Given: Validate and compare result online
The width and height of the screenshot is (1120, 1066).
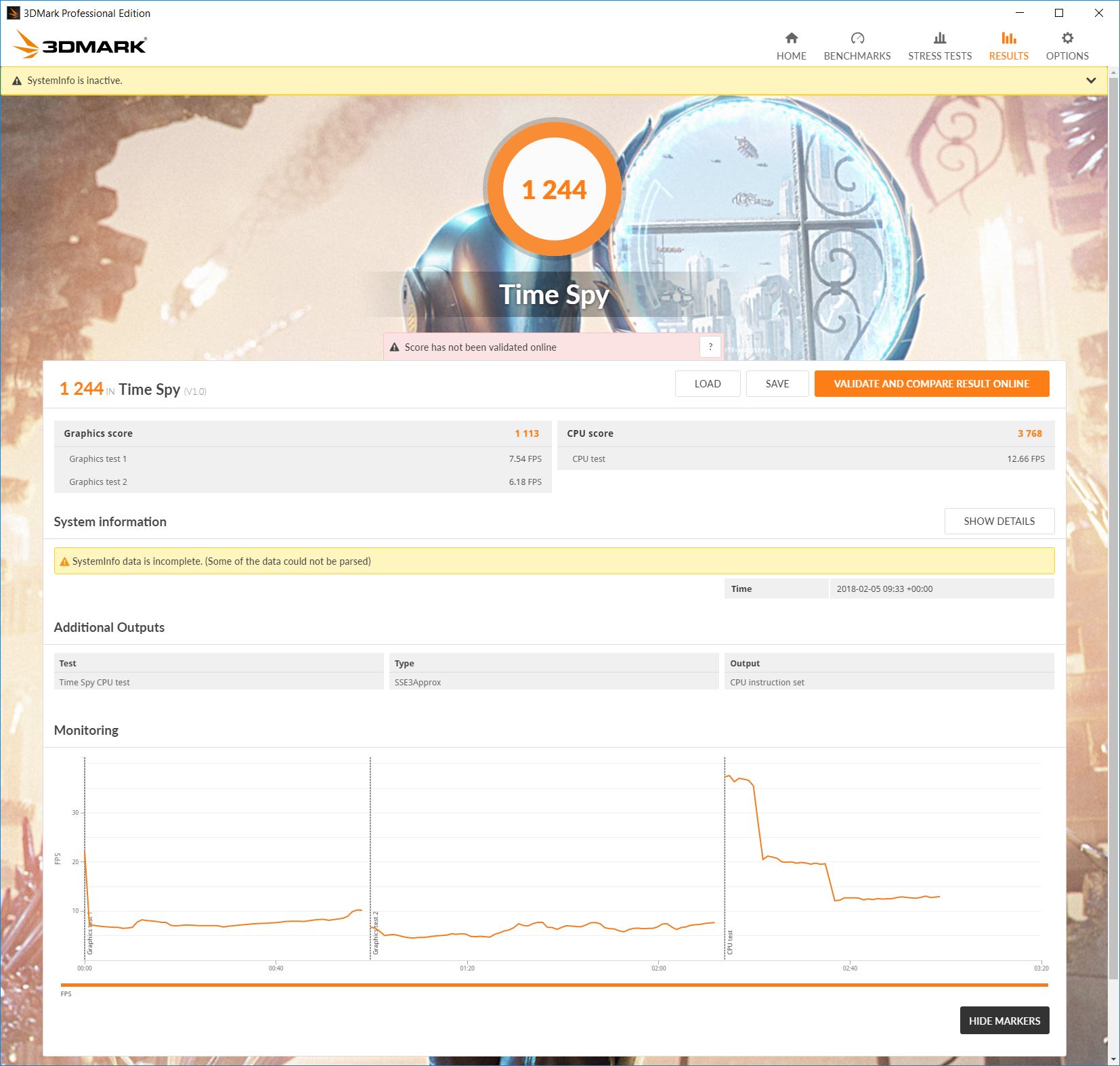Looking at the screenshot, I should point(932,384).
